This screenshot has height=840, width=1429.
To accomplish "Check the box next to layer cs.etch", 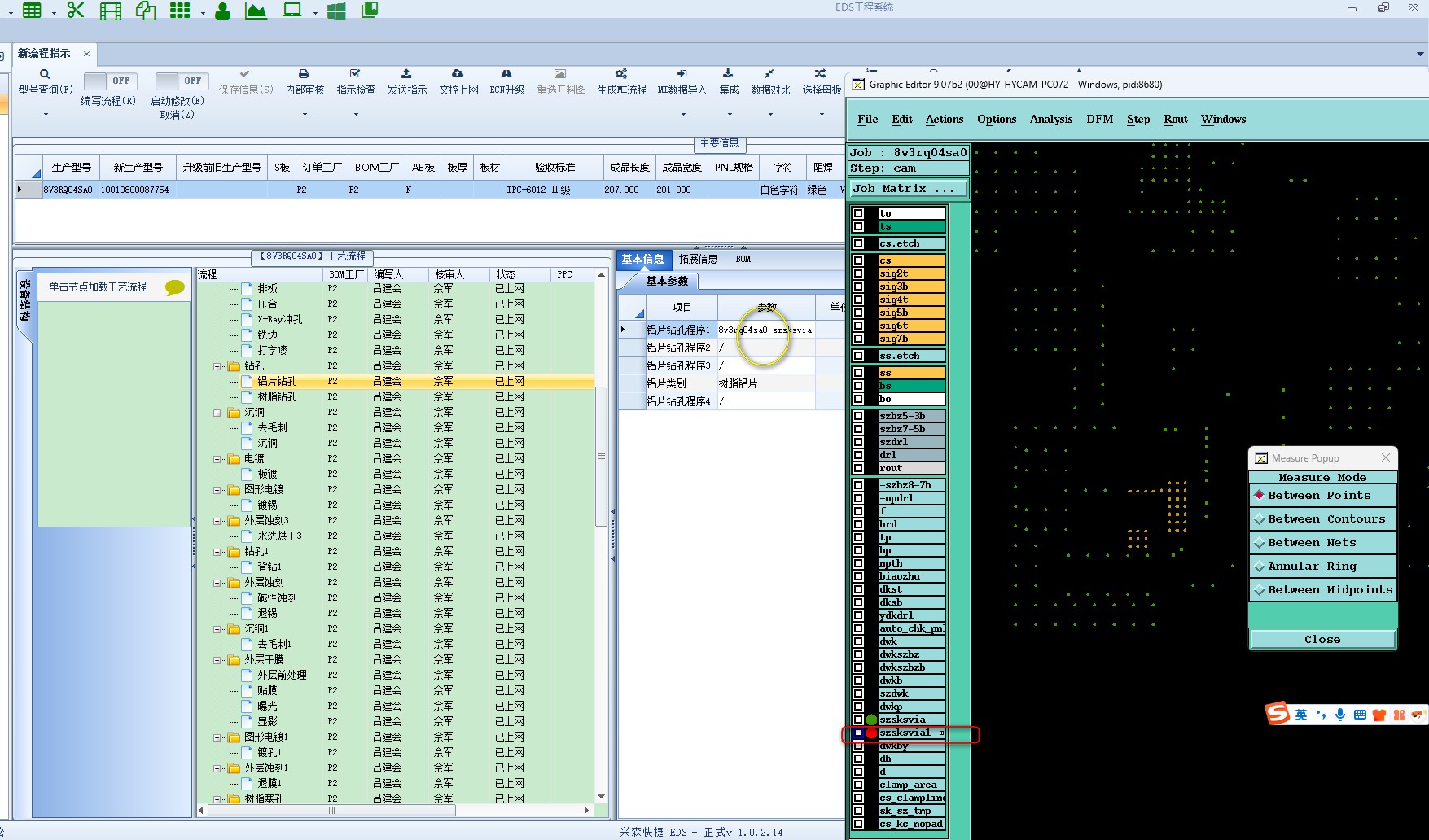I will [858, 243].
